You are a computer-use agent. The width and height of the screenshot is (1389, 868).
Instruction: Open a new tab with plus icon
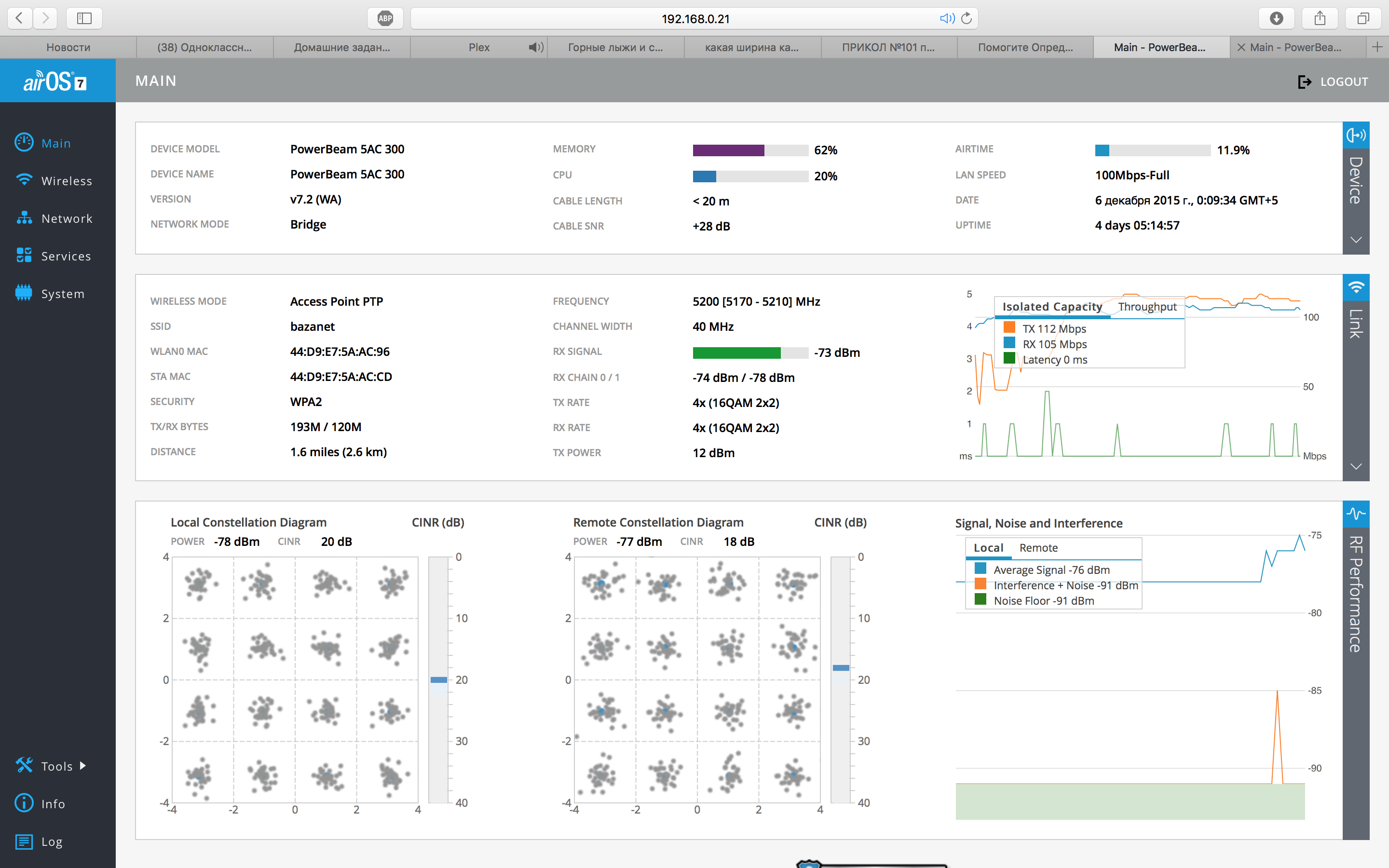point(1377,47)
